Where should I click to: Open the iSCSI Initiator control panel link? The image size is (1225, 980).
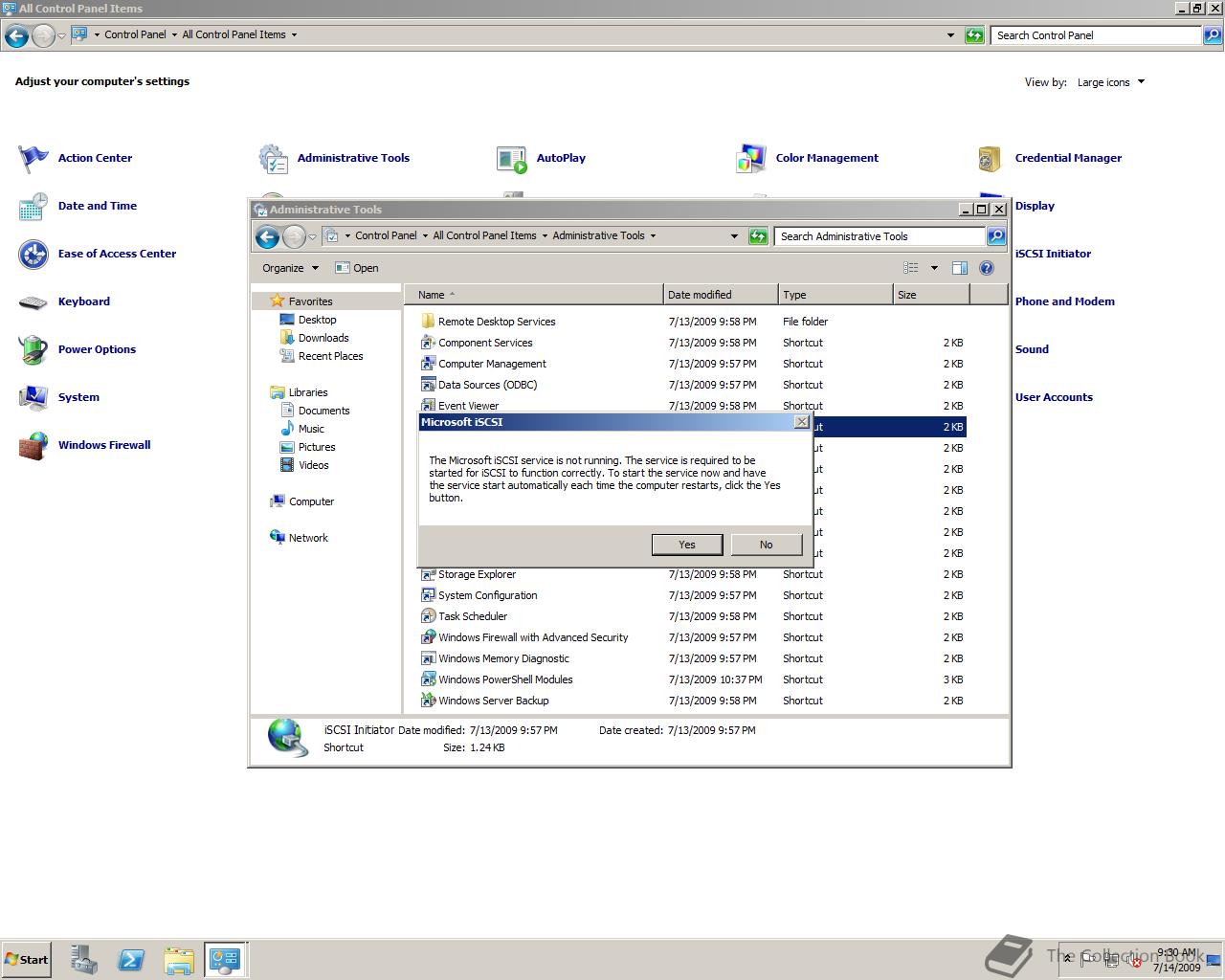[x=1053, y=254]
